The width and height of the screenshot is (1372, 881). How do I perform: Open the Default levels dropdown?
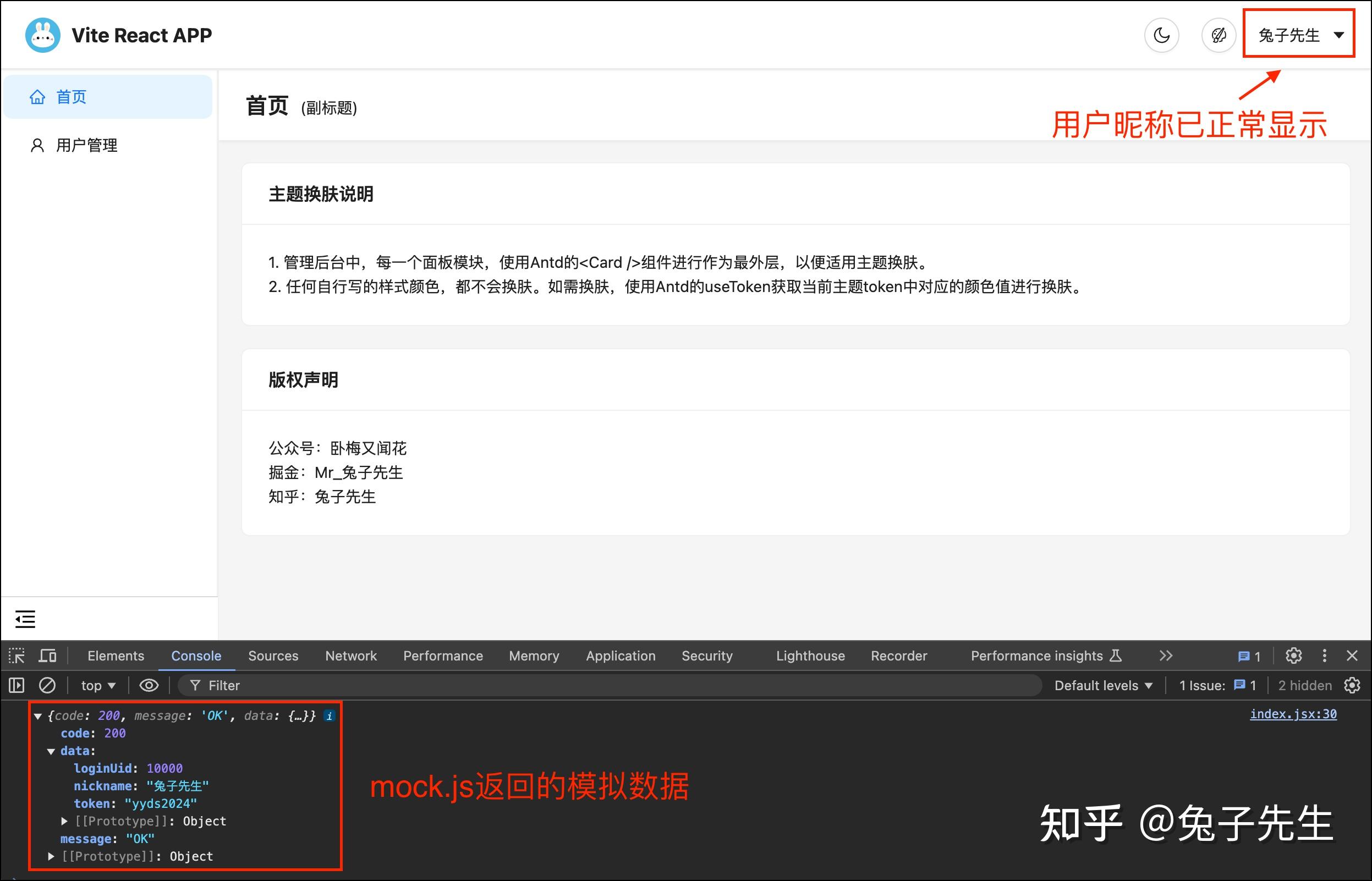click(1102, 685)
